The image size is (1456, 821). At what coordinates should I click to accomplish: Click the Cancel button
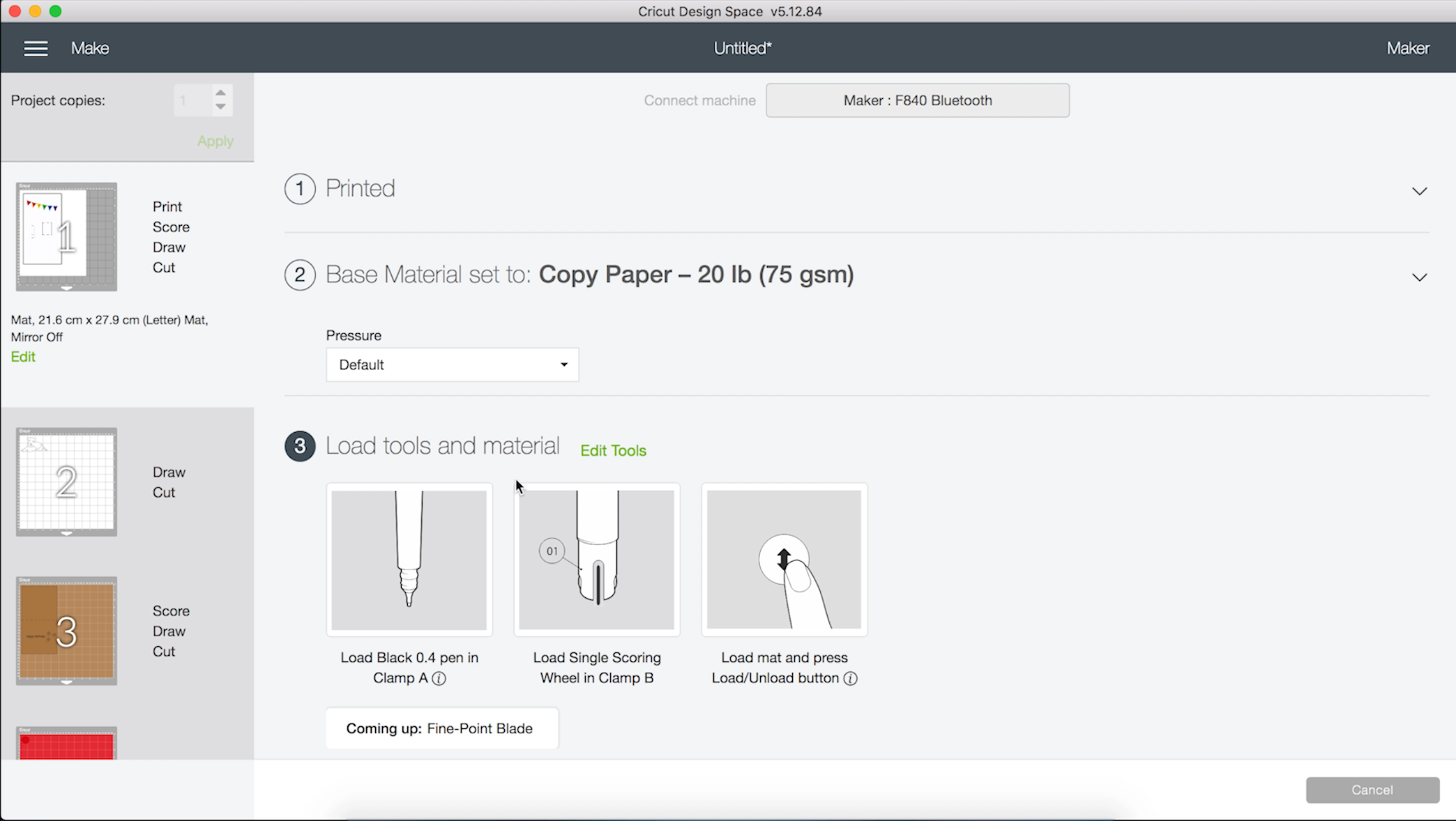pyautogui.click(x=1372, y=790)
